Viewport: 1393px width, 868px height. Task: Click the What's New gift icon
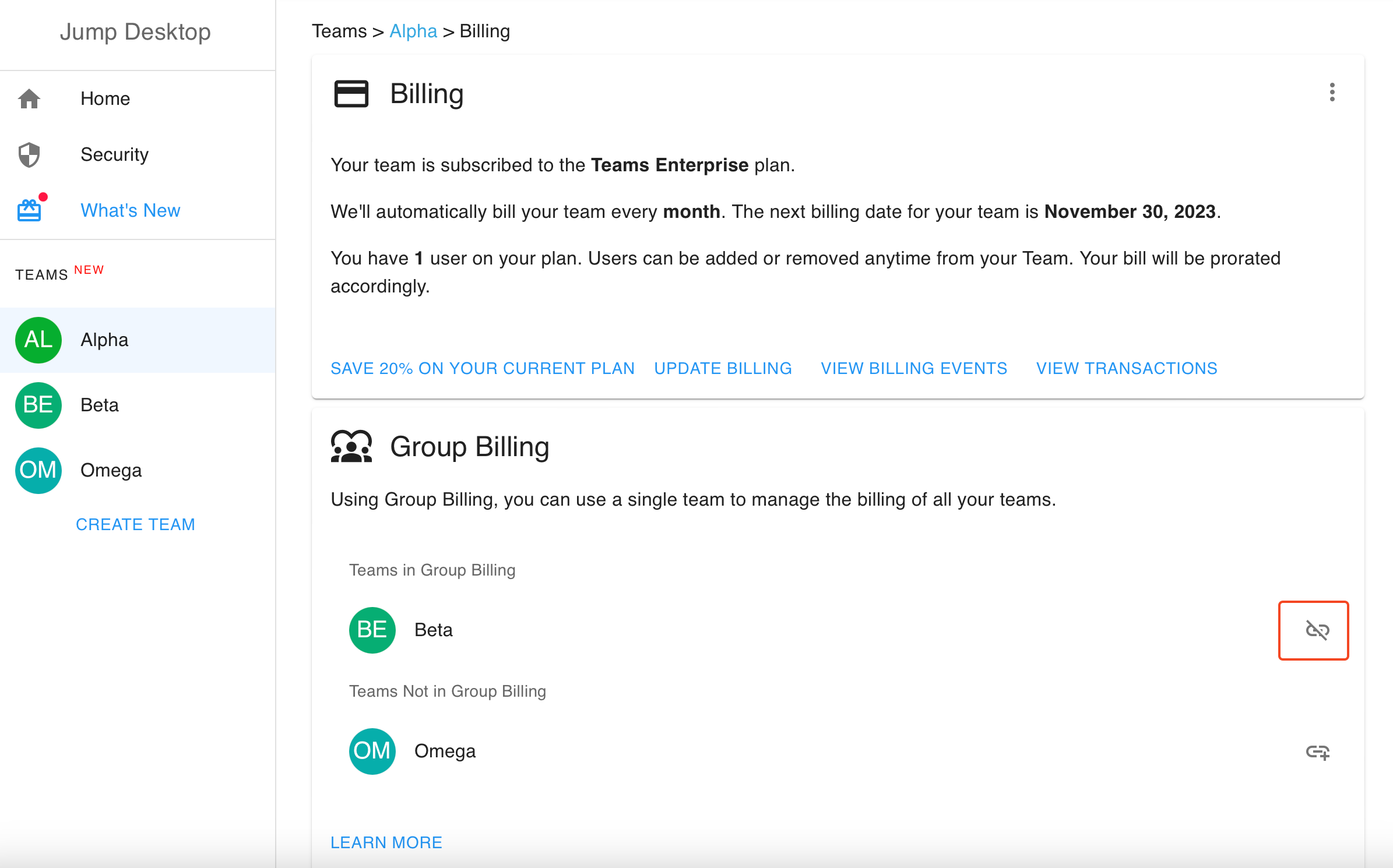(x=29, y=210)
